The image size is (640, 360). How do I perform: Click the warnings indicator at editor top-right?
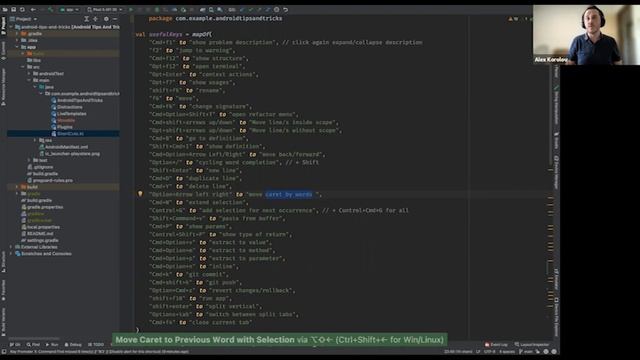click(513, 19)
